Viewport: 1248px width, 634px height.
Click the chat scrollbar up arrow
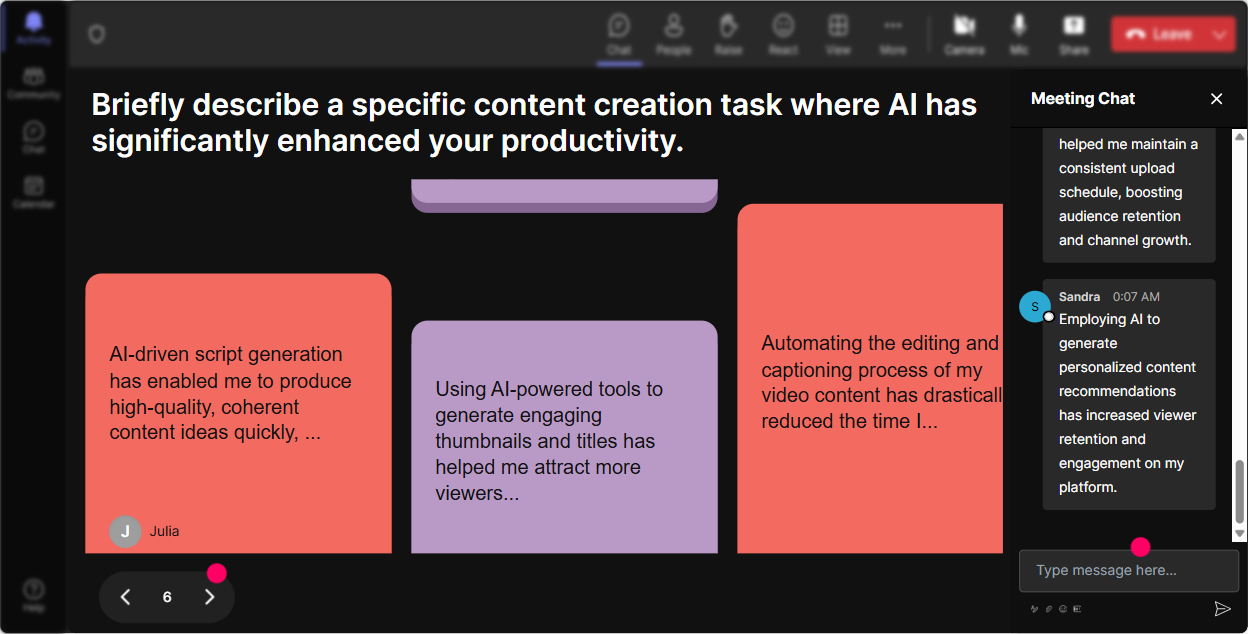click(1240, 136)
